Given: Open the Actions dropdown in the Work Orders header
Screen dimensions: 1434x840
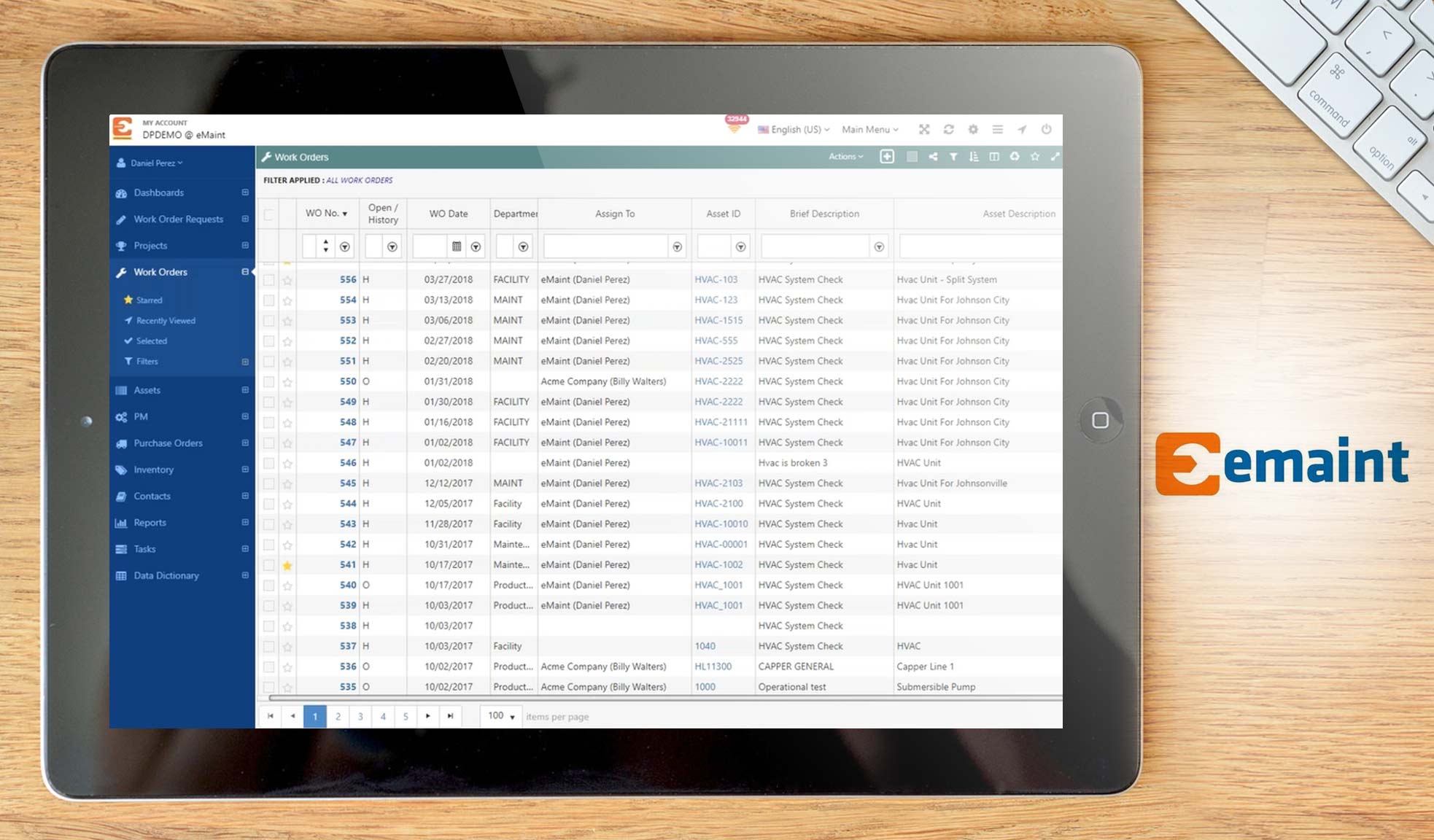Looking at the screenshot, I should [x=843, y=156].
